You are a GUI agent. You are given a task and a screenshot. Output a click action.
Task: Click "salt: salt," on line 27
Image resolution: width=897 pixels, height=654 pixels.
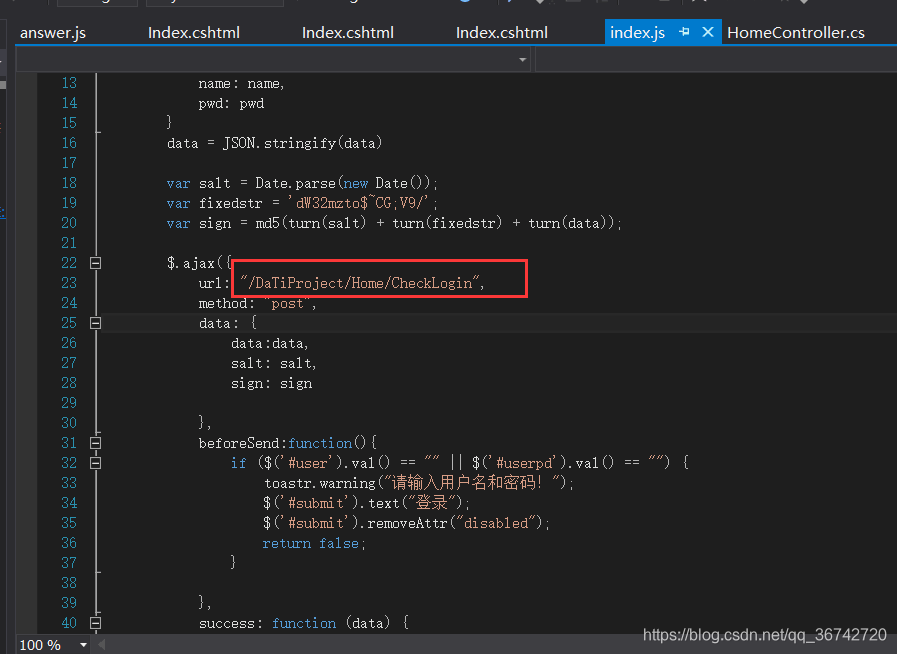click(x=273, y=363)
